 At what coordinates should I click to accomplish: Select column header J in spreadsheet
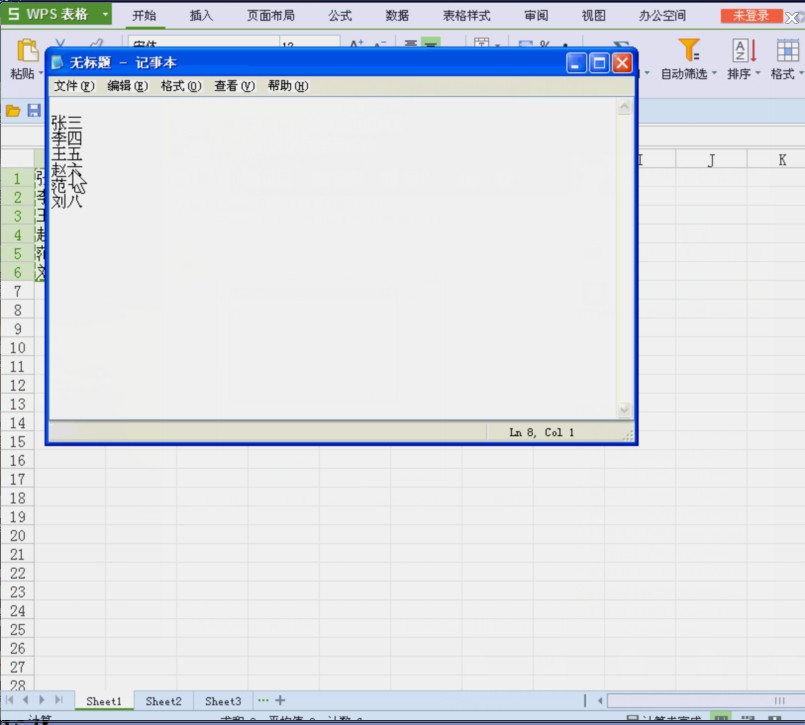tap(711, 160)
